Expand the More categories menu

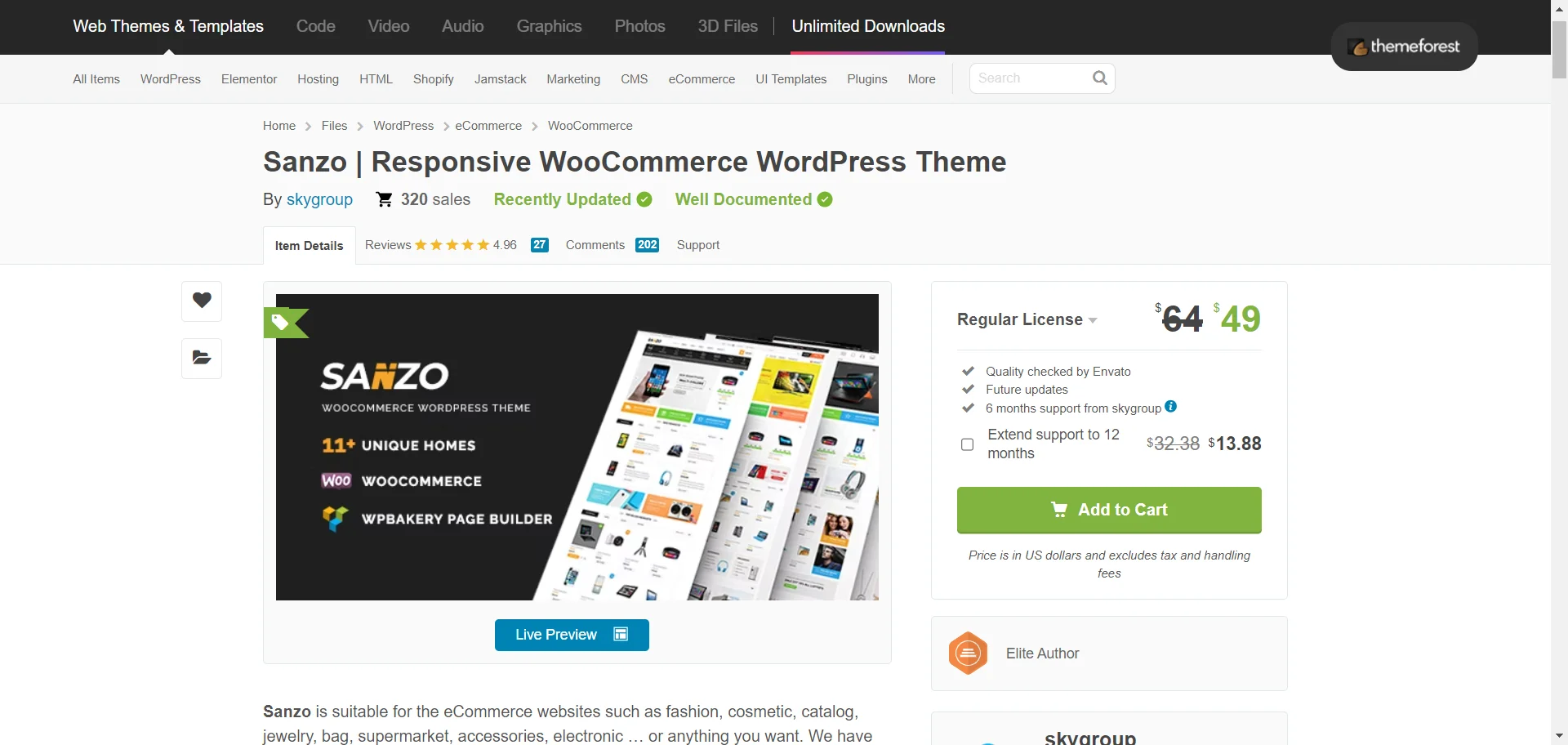point(922,79)
